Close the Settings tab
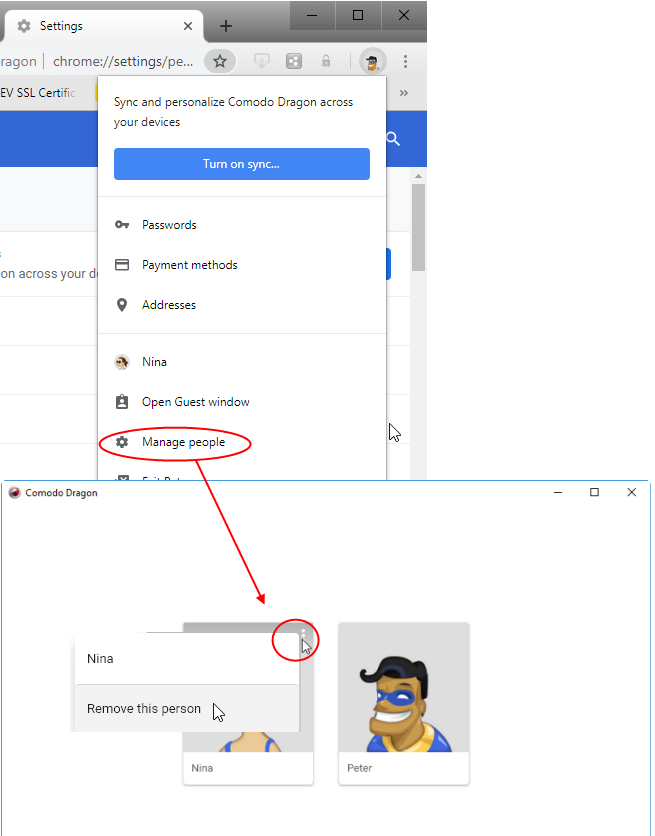The width and height of the screenshot is (655, 836). (x=188, y=26)
